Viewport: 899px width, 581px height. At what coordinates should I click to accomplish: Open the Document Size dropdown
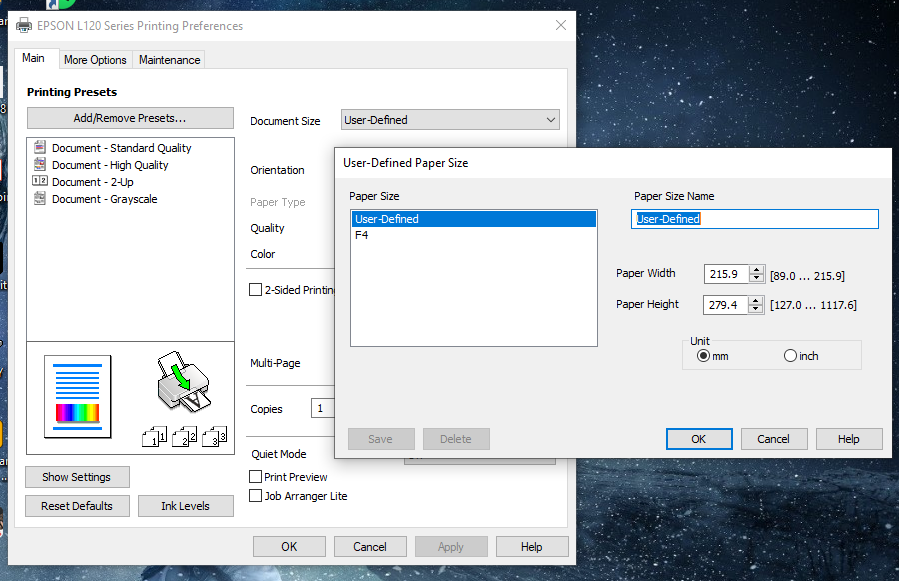tap(450, 120)
